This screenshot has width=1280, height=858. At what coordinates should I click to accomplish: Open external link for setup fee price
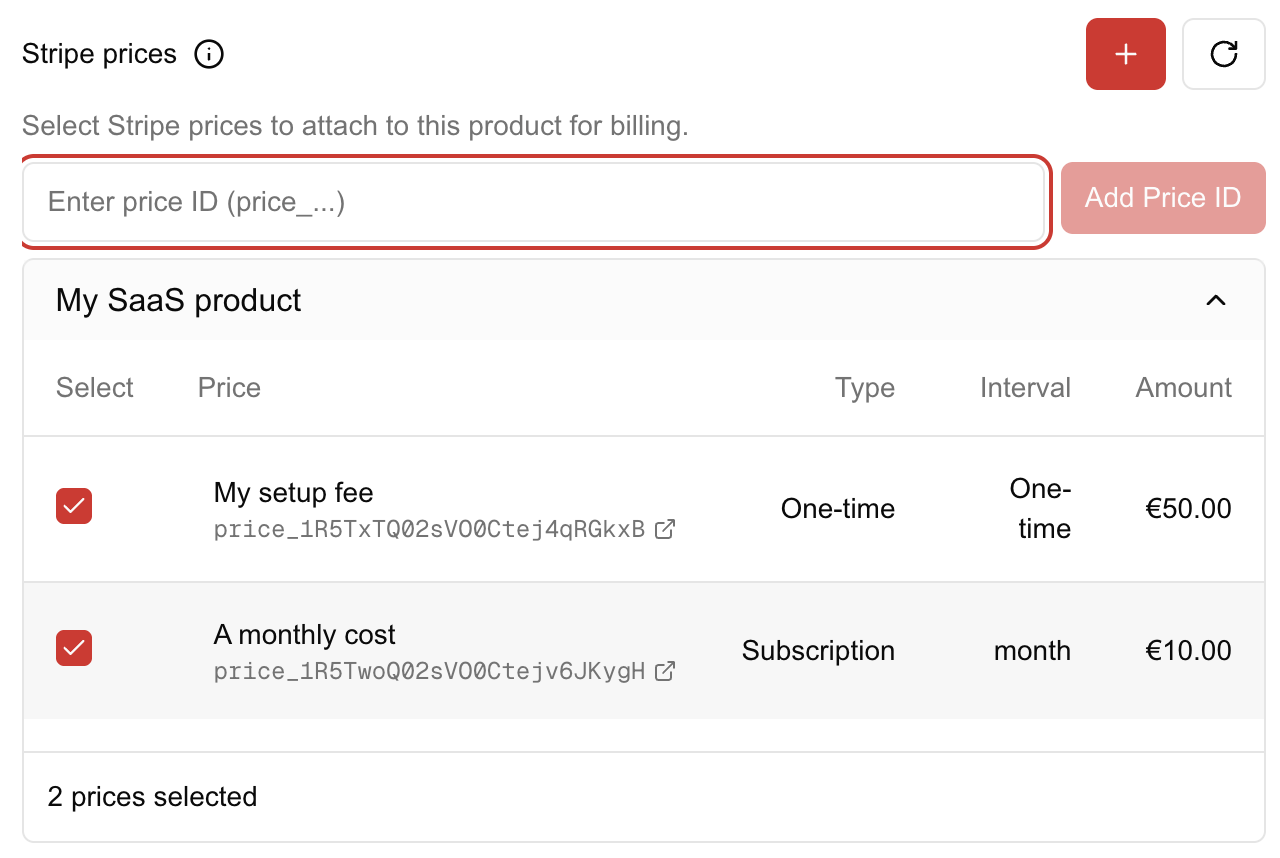pyautogui.click(x=664, y=529)
